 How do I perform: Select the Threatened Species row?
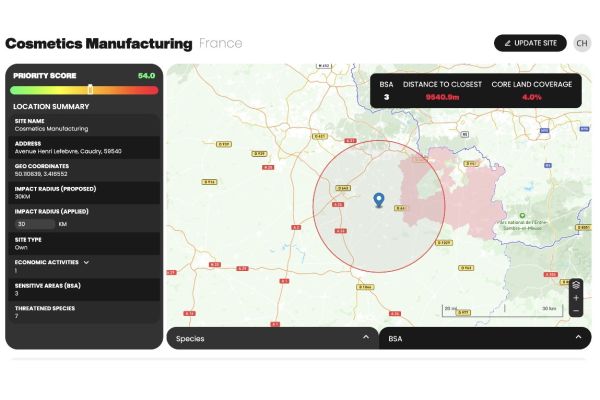pos(84,312)
